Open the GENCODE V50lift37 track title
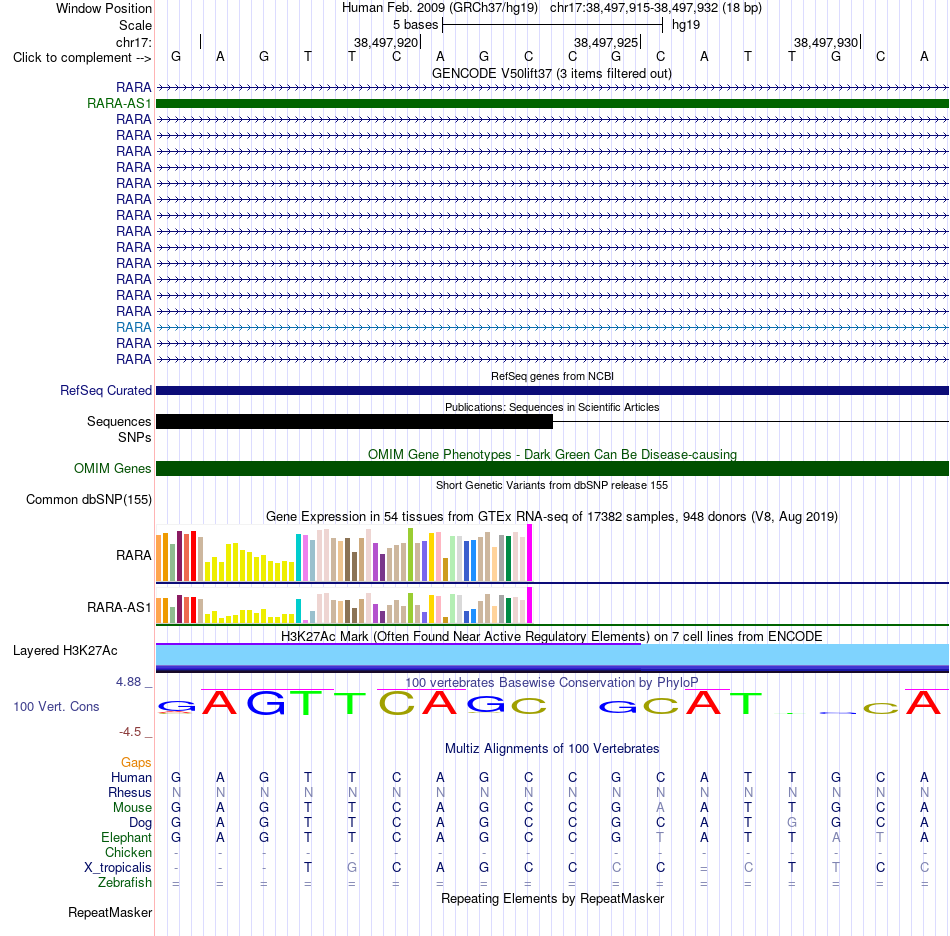The image size is (950, 936). click(552, 73)
